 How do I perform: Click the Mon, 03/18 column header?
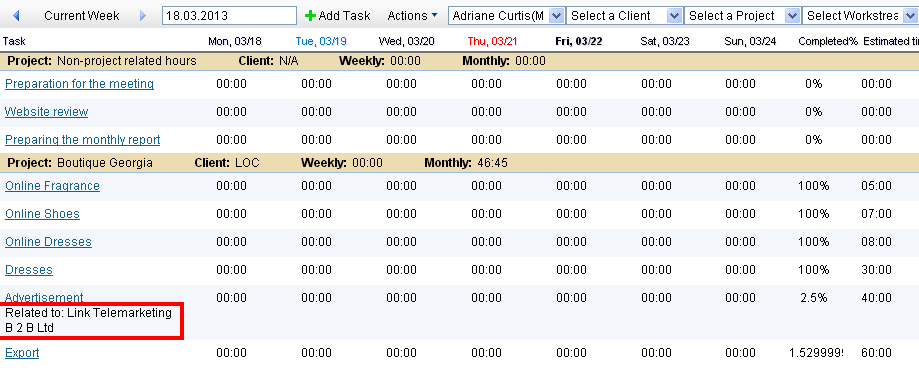[x=234, y=42]
